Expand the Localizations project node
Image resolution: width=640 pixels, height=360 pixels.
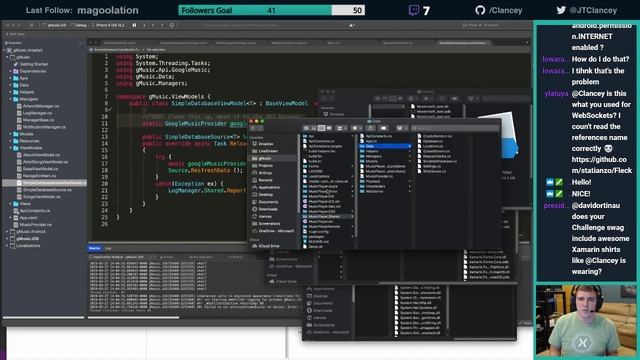click(7, 246)
